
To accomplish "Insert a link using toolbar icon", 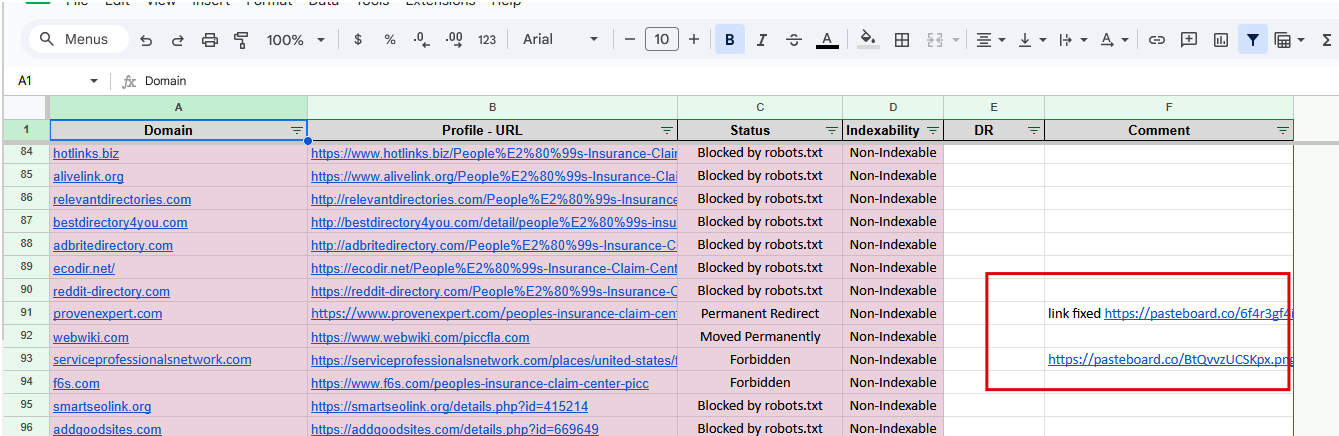I will click(1157, 40).
